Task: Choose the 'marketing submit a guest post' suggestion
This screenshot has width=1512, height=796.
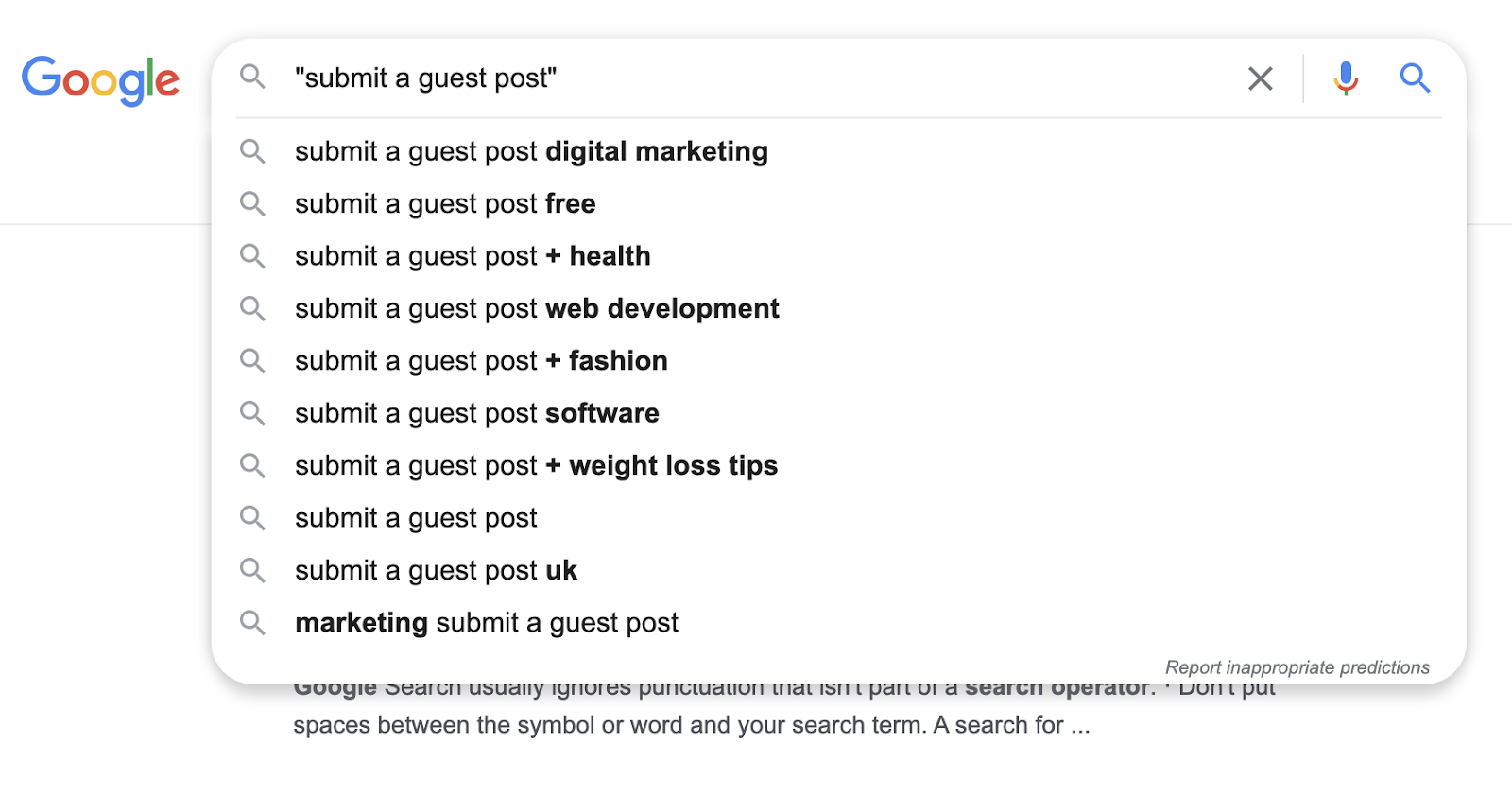Action: pyautogui.click(x=487, y=623)
